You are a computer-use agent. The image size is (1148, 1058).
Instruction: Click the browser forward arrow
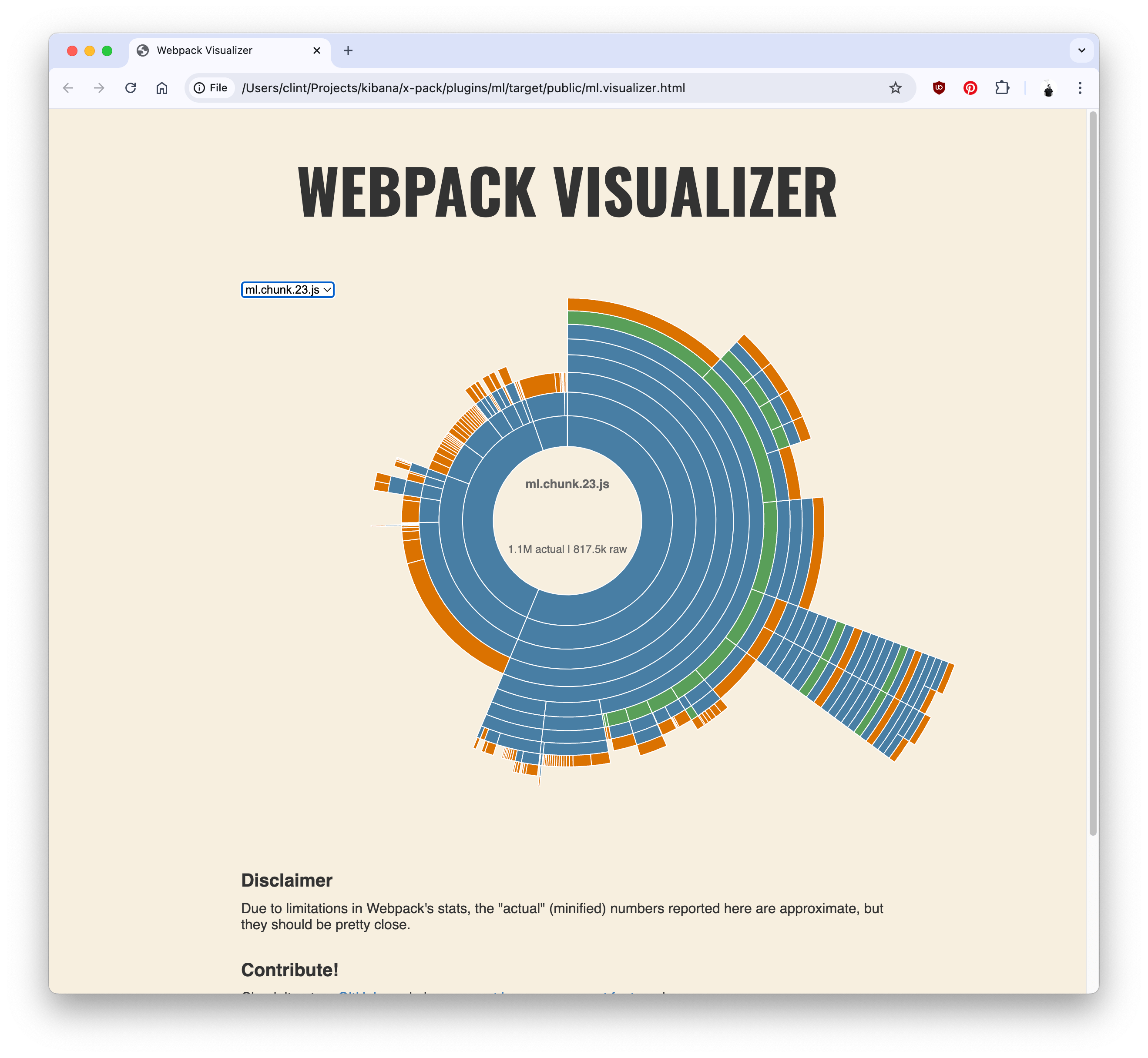click(x=99, y=88)
